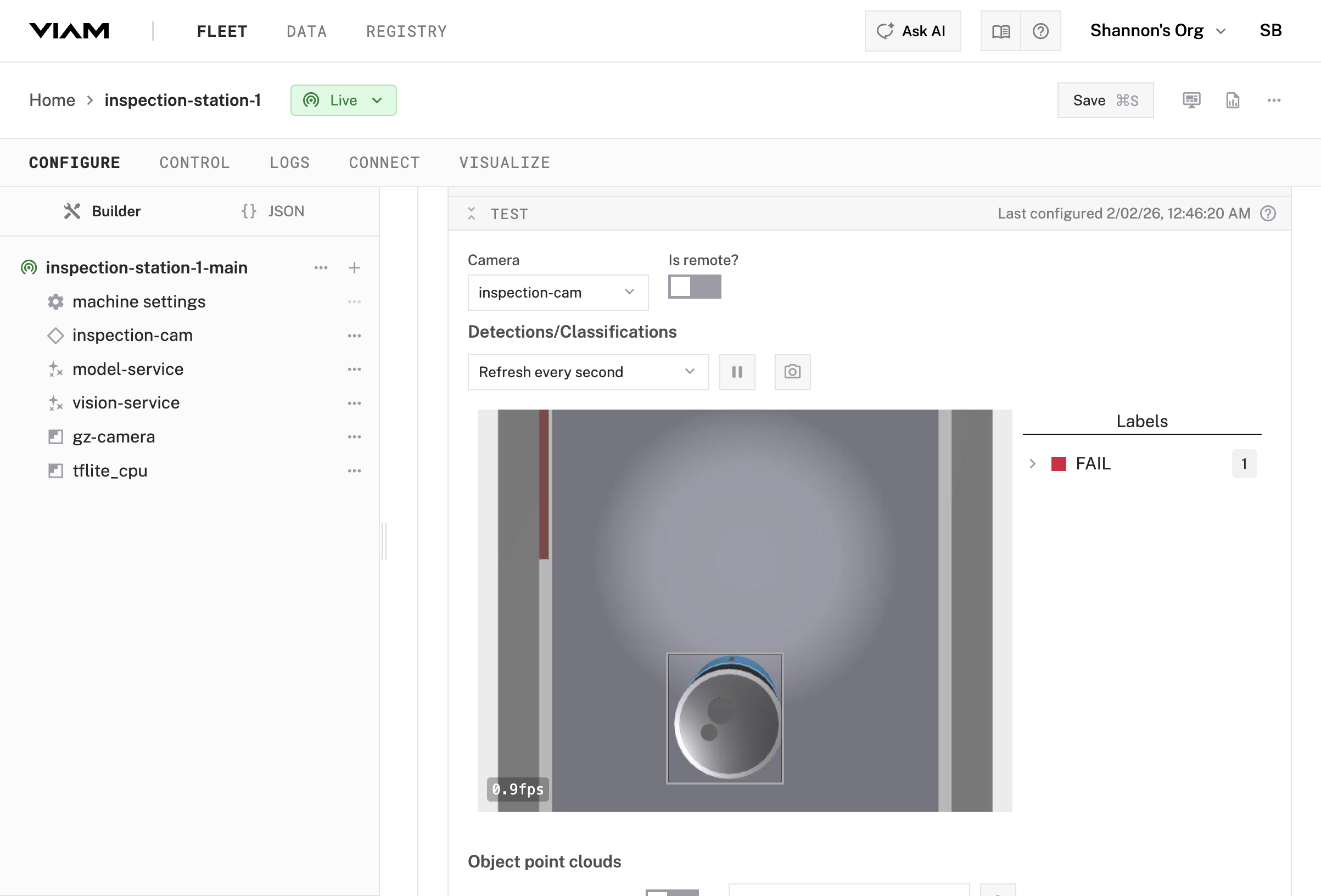This screenshot has width=1321, height=896.
Task: Click the help question mark icon
Action: coord(1040,31)
